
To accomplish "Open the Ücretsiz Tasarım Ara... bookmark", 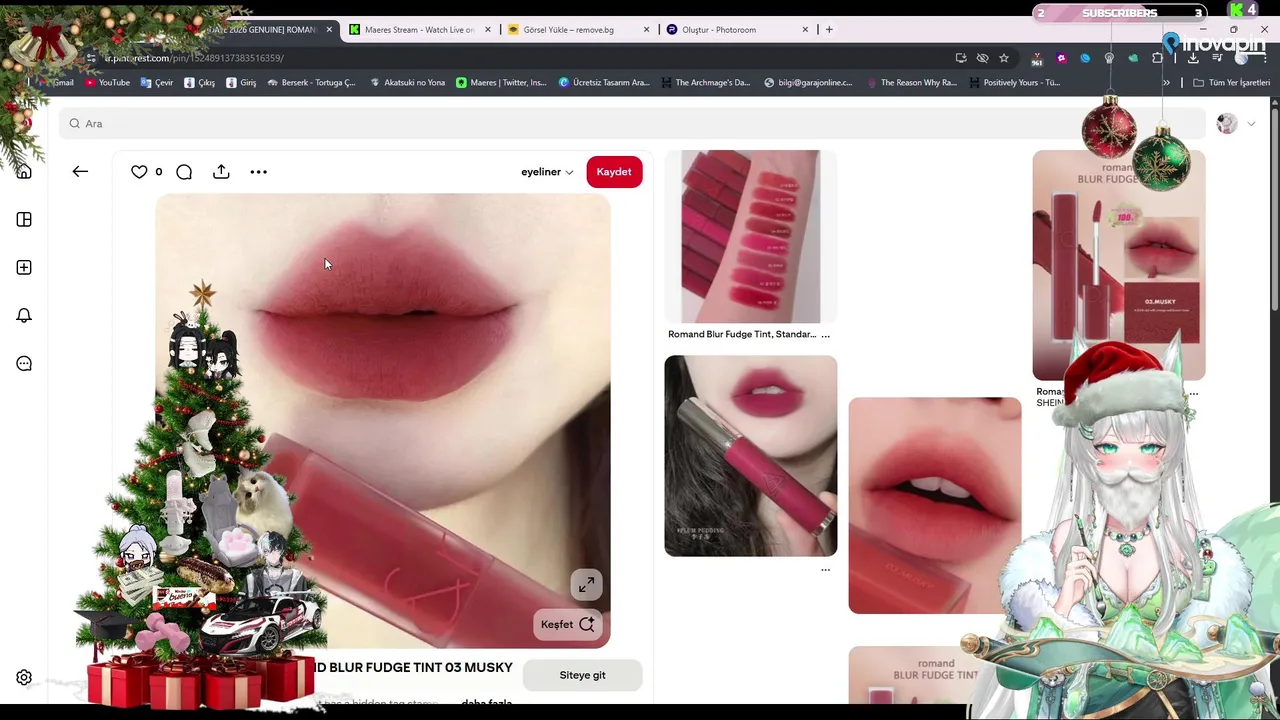I will tap(604, 83).
